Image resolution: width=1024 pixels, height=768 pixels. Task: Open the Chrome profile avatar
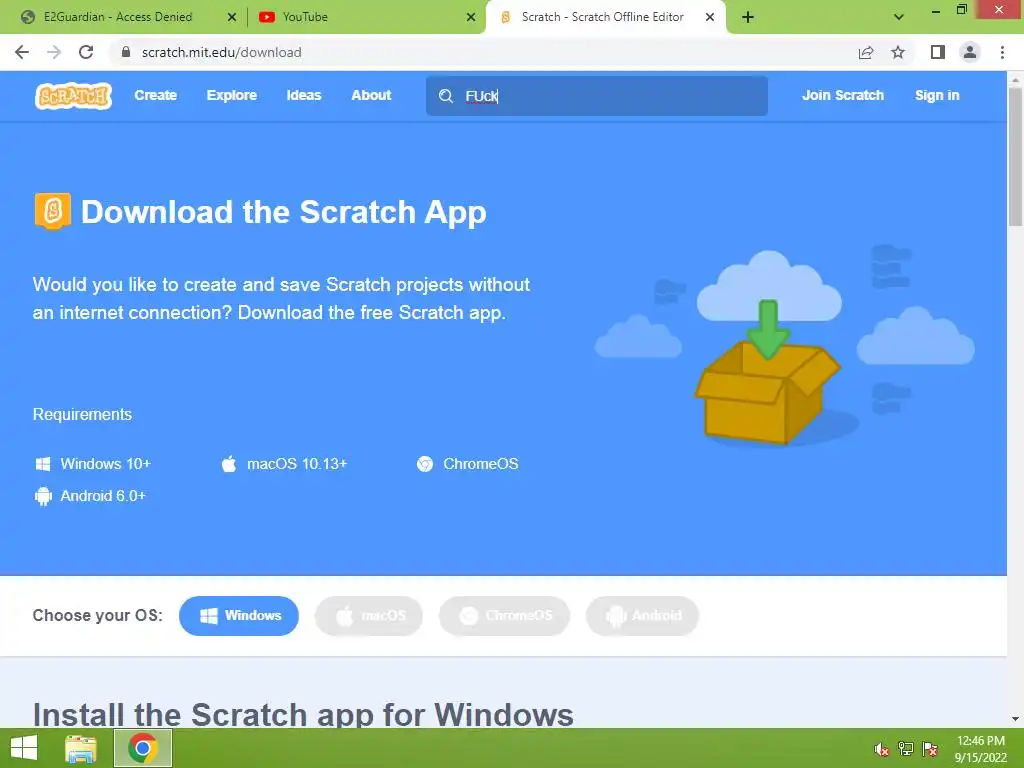pos(970,52)
